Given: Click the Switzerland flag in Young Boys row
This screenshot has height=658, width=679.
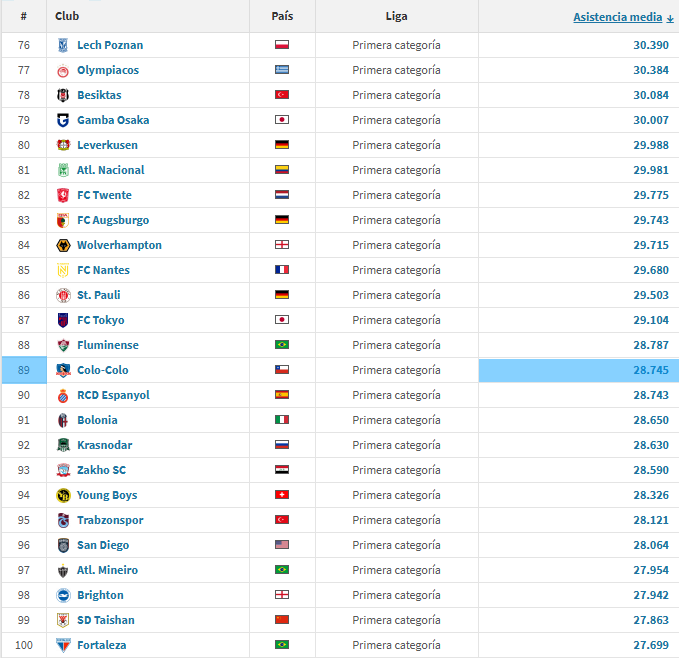Looking at the screenshot, I should pos(282,495).
